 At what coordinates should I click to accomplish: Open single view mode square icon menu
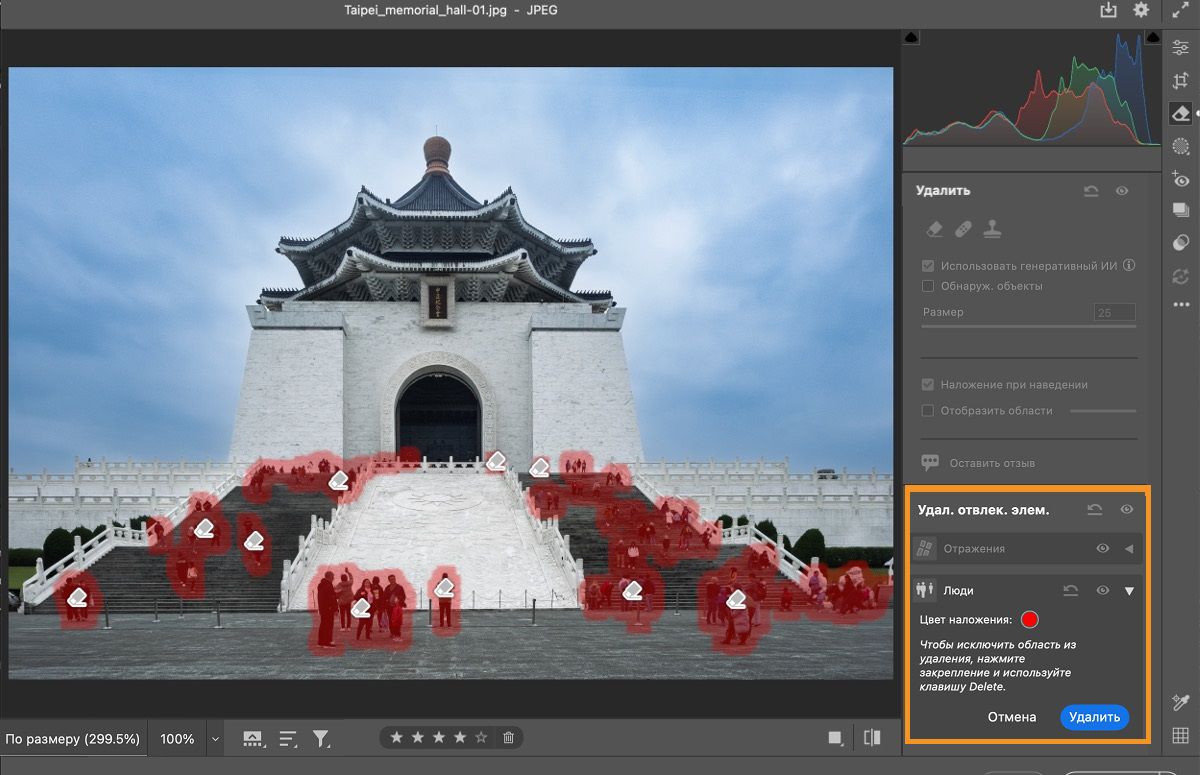click(836, 738)
